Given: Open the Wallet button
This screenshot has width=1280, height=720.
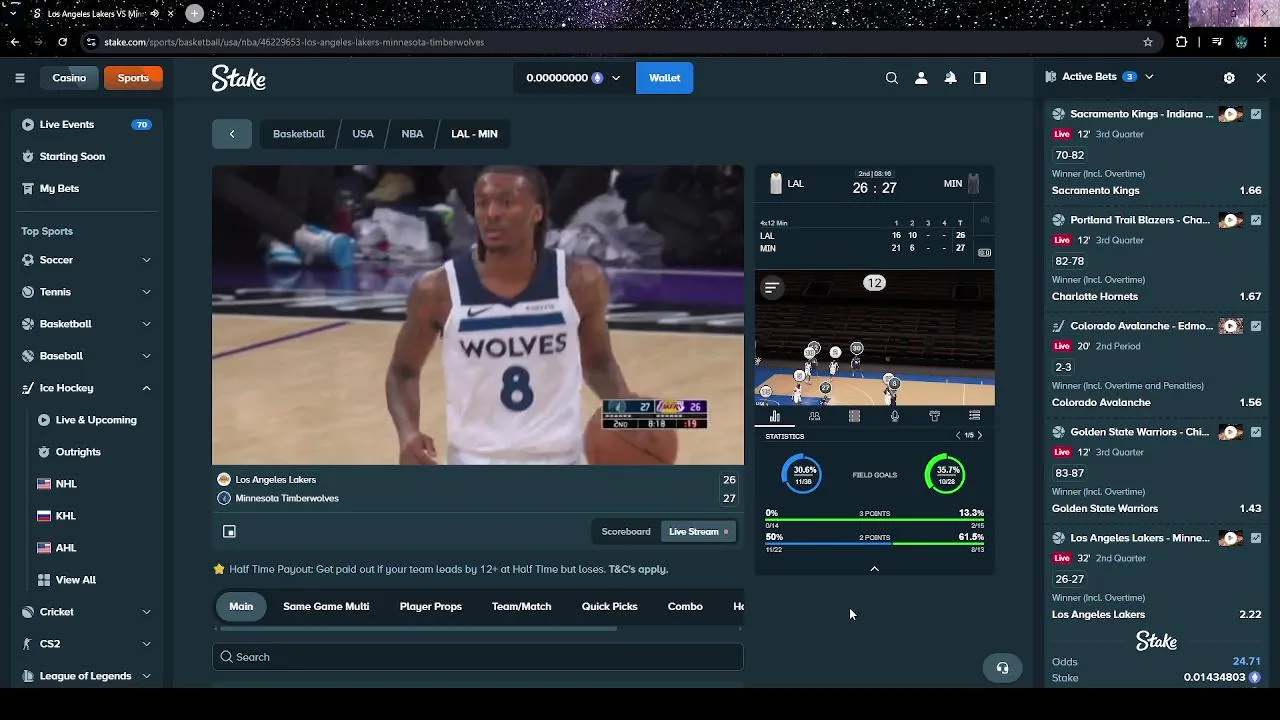Looking at the screenshot, I should [x=665, y=78].
